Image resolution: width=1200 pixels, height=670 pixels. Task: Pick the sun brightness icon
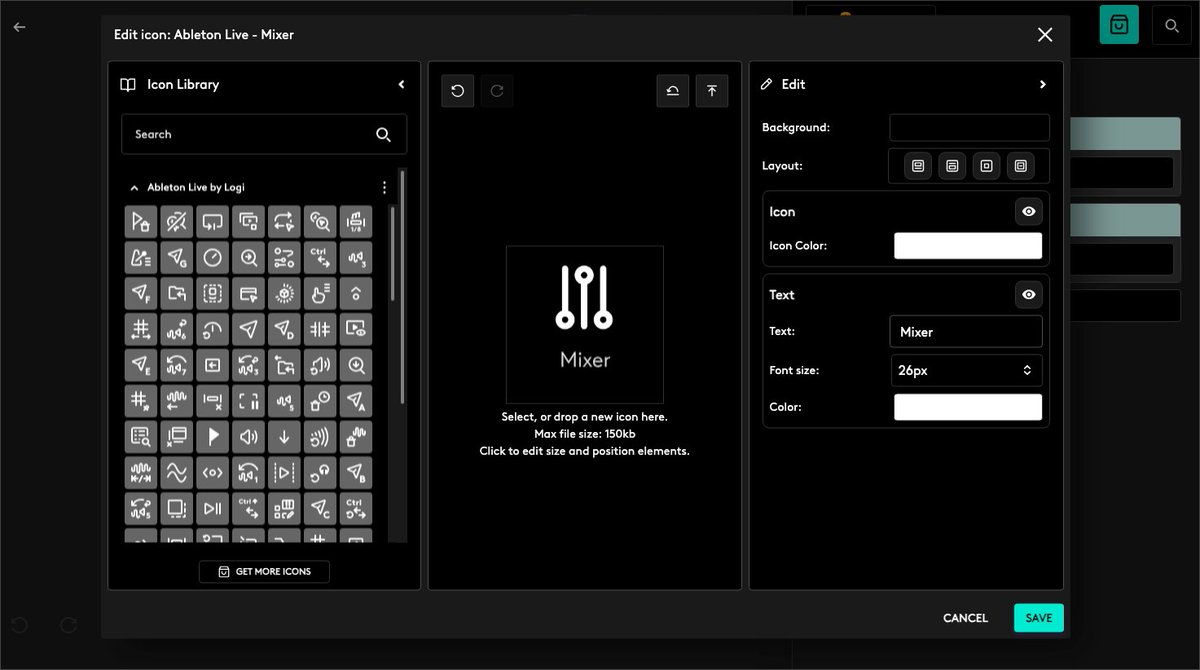coord(284,293)
